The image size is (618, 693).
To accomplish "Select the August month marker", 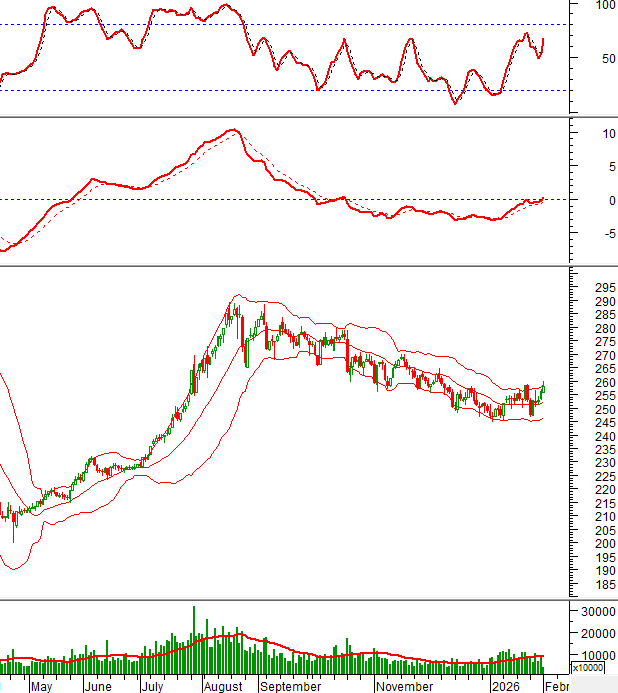I will click(x=222, y=687).
